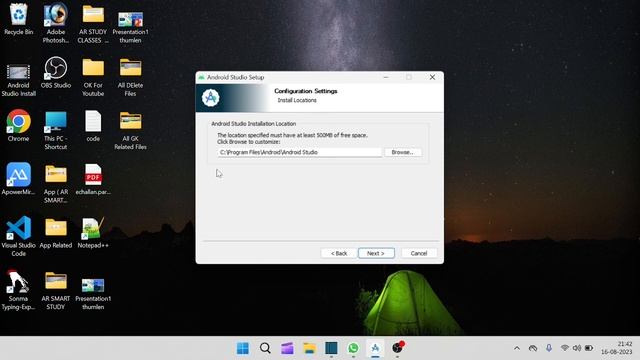This screenshot has width=640, height=360.
Task: Open the Wi-Fi network tray icon
Action: (x=565, y=348)
